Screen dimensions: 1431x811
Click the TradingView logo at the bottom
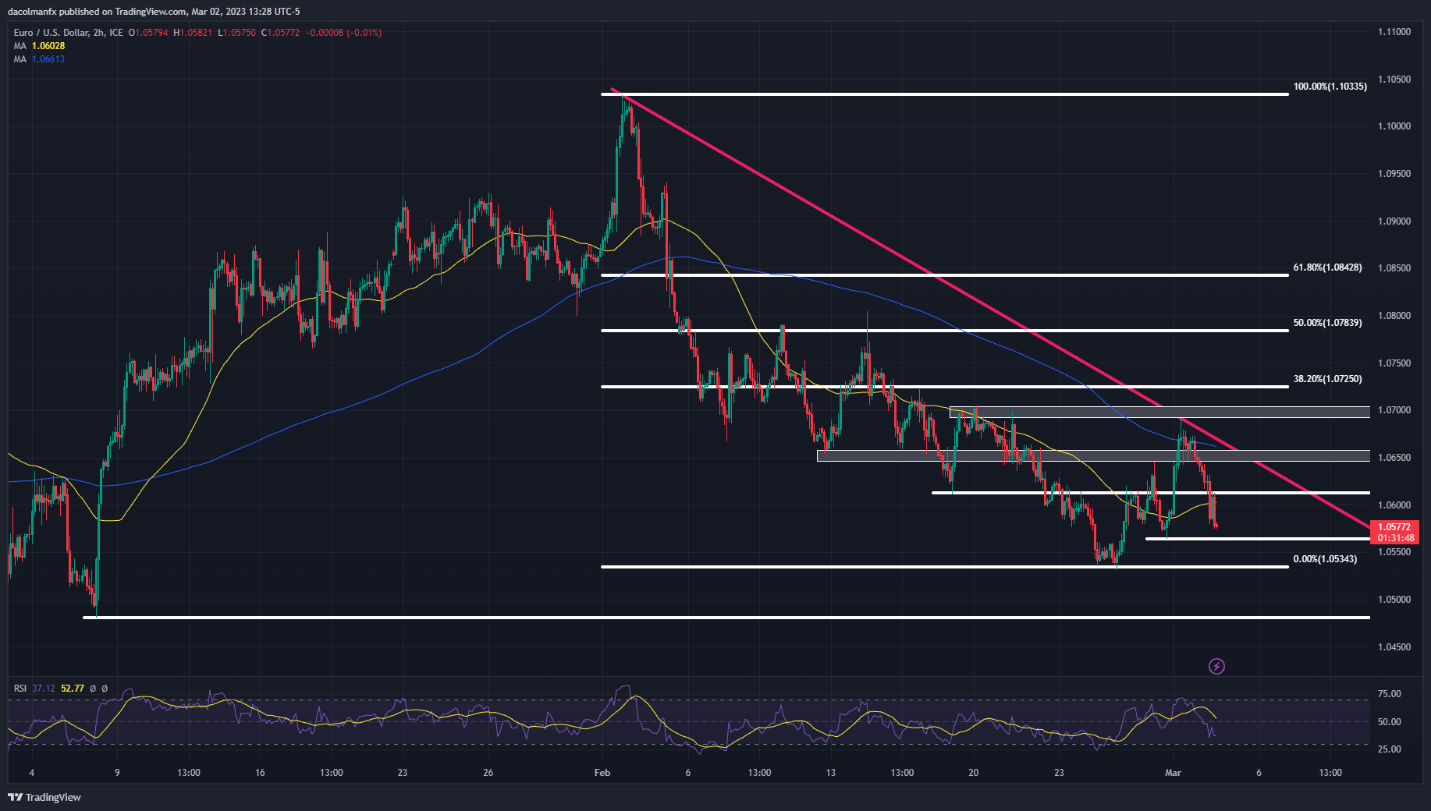click(43, 796)
